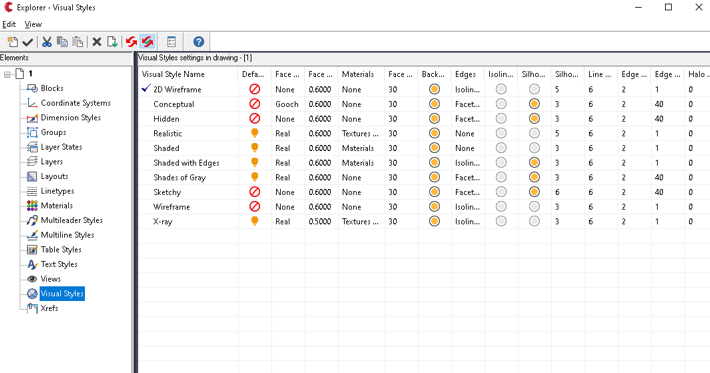Click Textures ... materials cell in Realistic row

(x=360, y=134)
